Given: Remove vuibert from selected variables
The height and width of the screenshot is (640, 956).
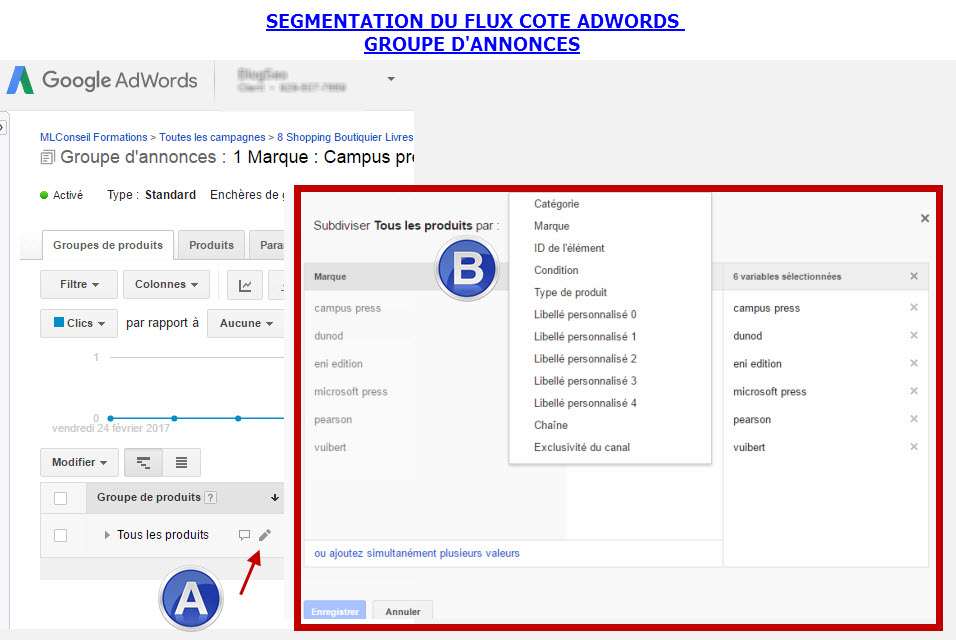Looking at the screenshot, I should coord(914,447).
